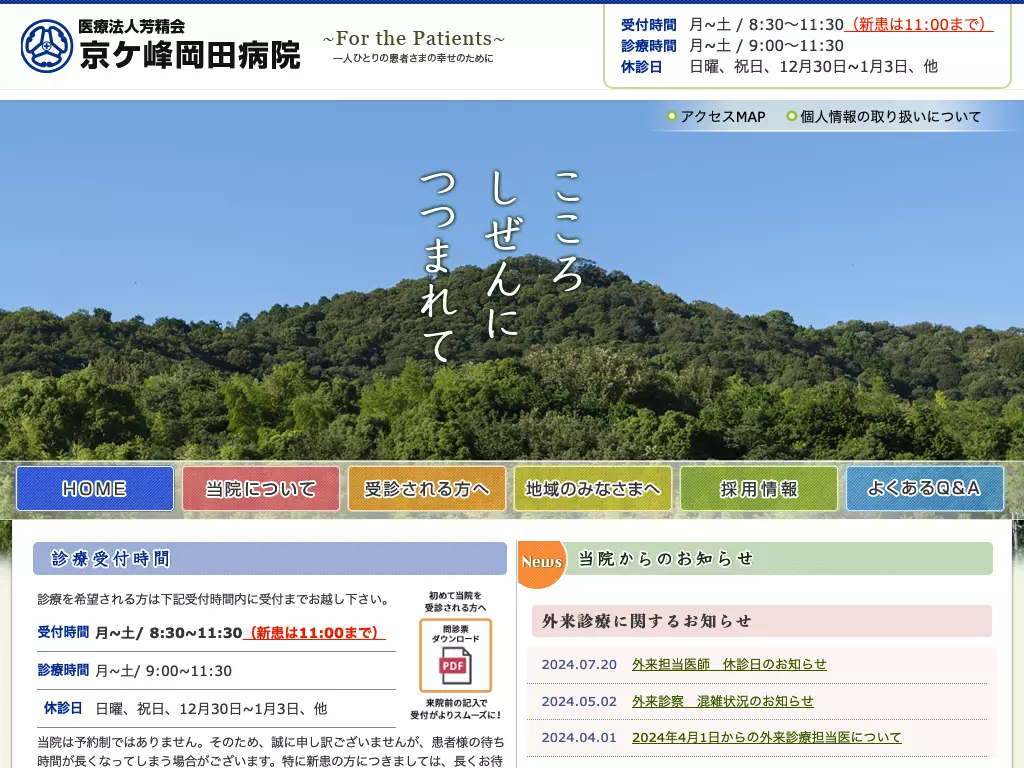Click the news date 2024.05.02
The width and height of the screenshot is (1024, 768).
click(x=579, y=701)
